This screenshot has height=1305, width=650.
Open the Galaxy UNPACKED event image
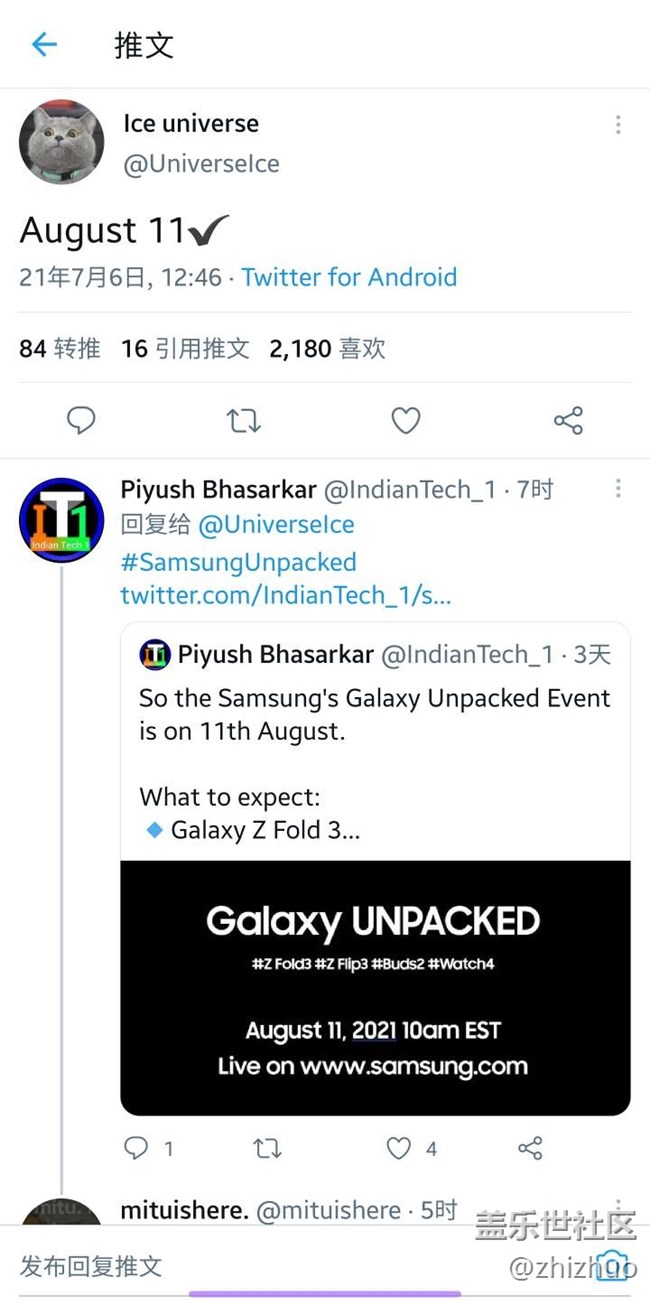375,987
